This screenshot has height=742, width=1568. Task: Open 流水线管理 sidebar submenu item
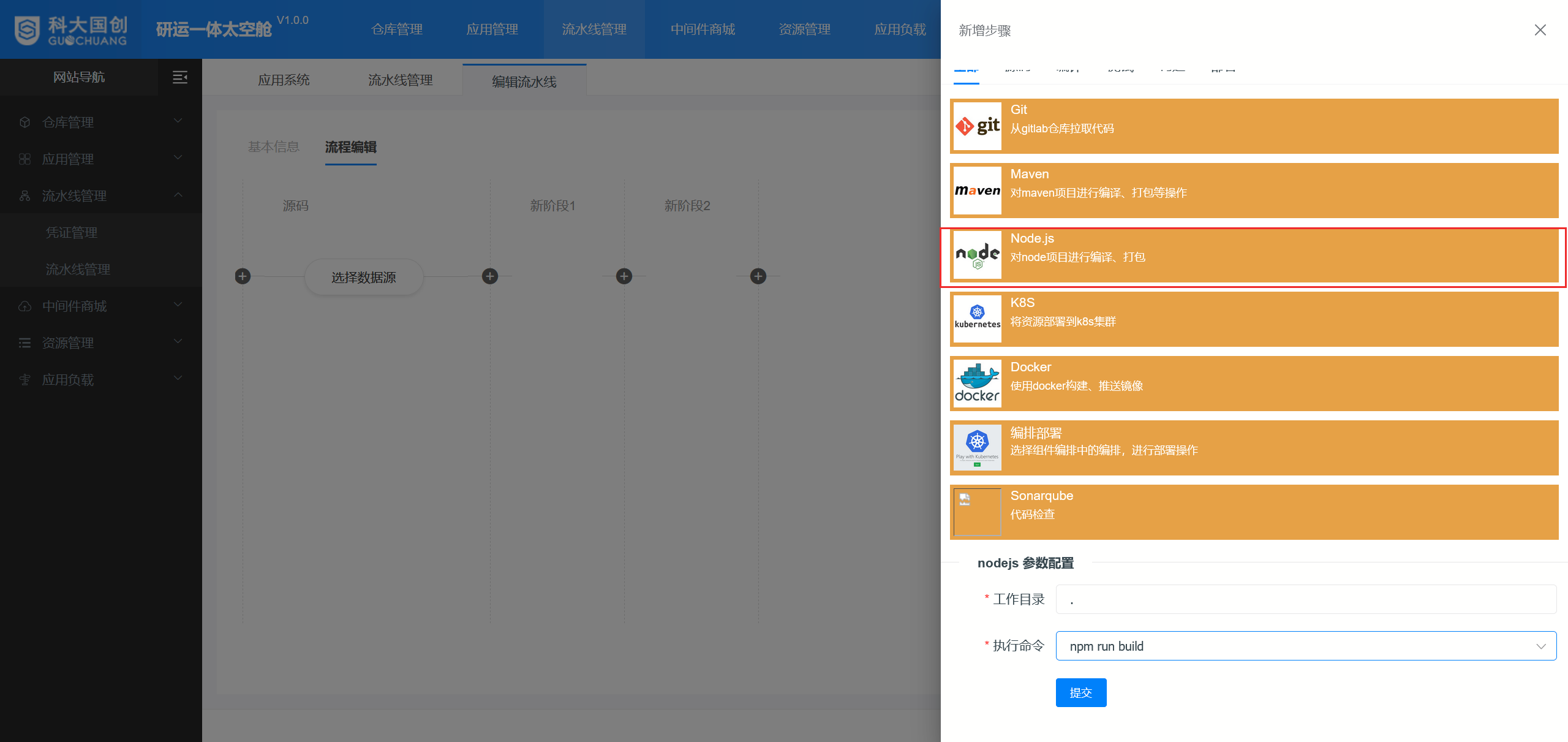click(78, 269)
